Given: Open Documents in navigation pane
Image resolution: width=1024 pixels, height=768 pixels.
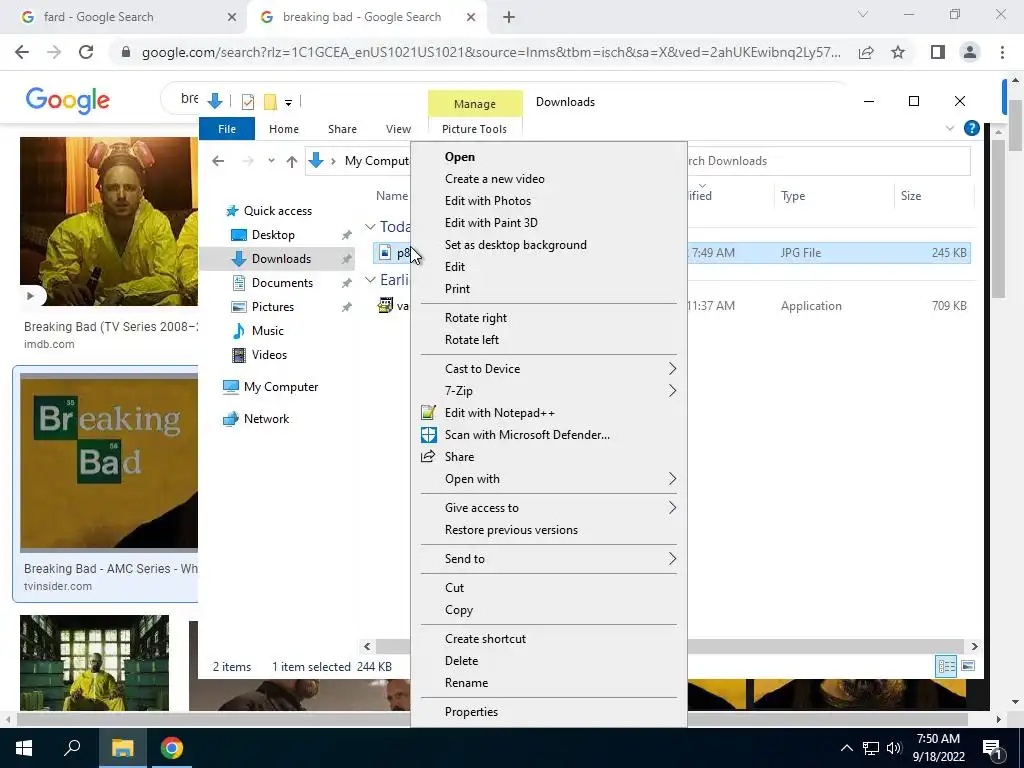Looking at the screenshot, I should (x=282, y=283).
